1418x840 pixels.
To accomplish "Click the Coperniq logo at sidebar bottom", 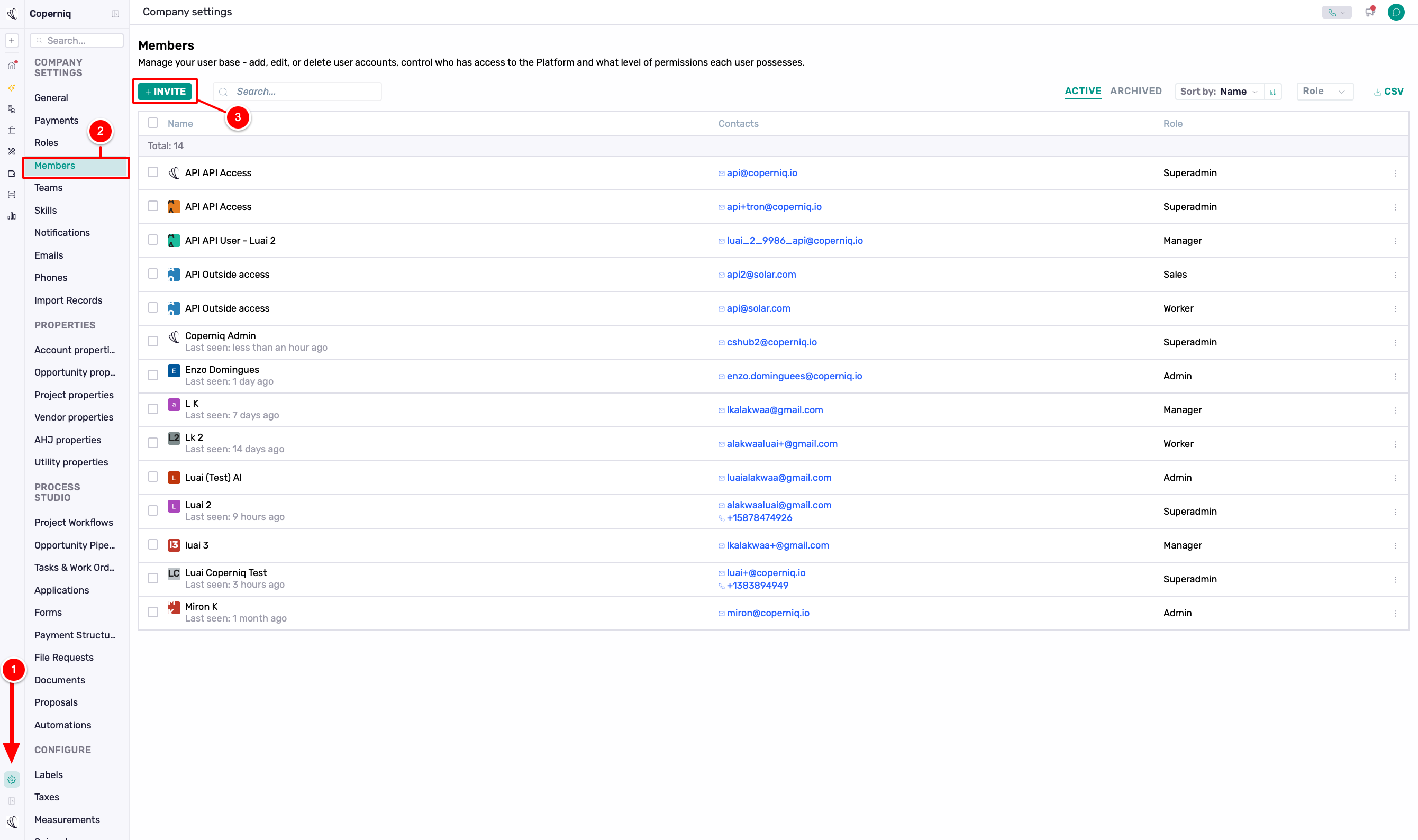I will tap(12, 822).
